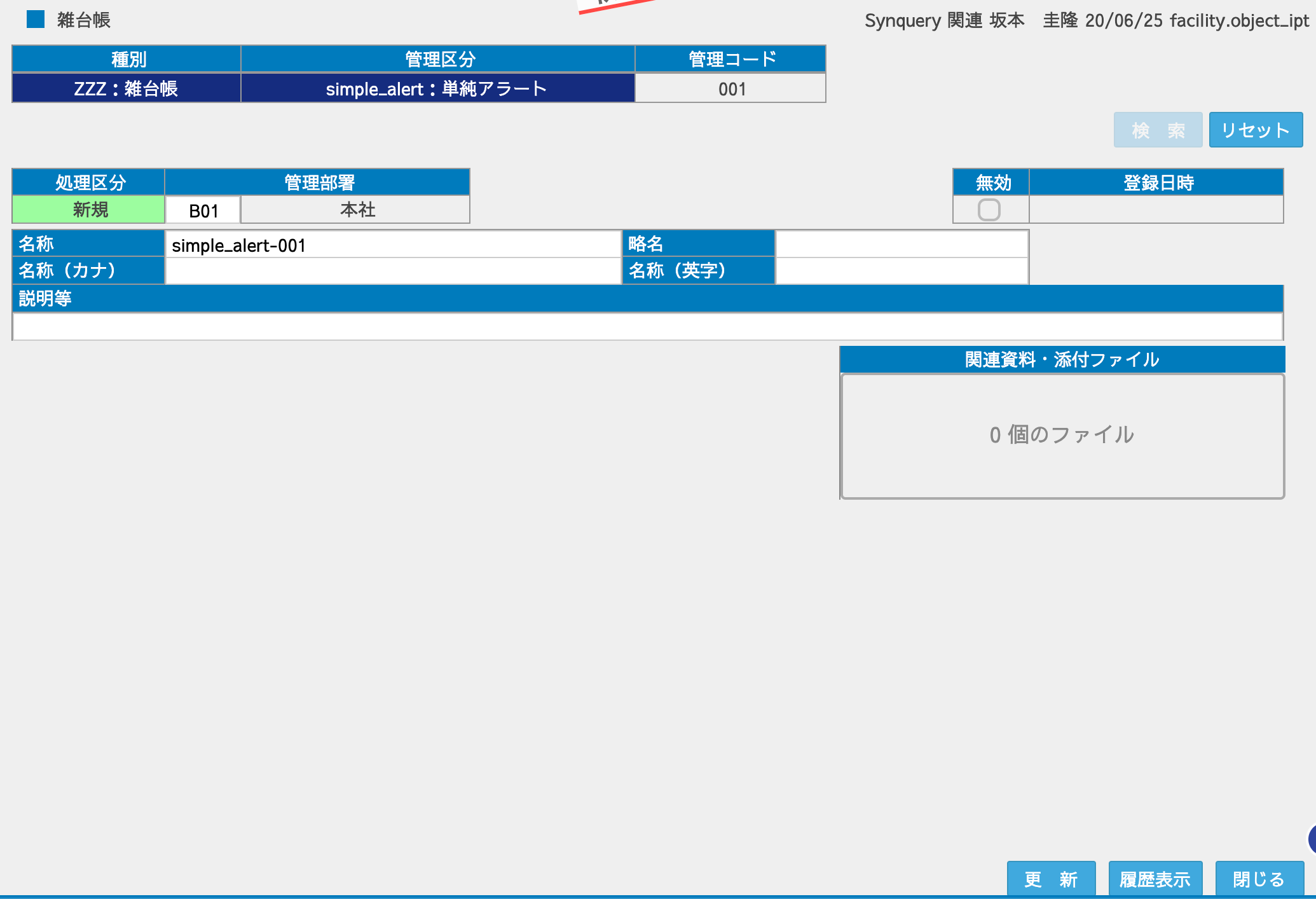Click the disabled 検索 button
The image size is (1316, 899).
click(x=1158, y=130)
